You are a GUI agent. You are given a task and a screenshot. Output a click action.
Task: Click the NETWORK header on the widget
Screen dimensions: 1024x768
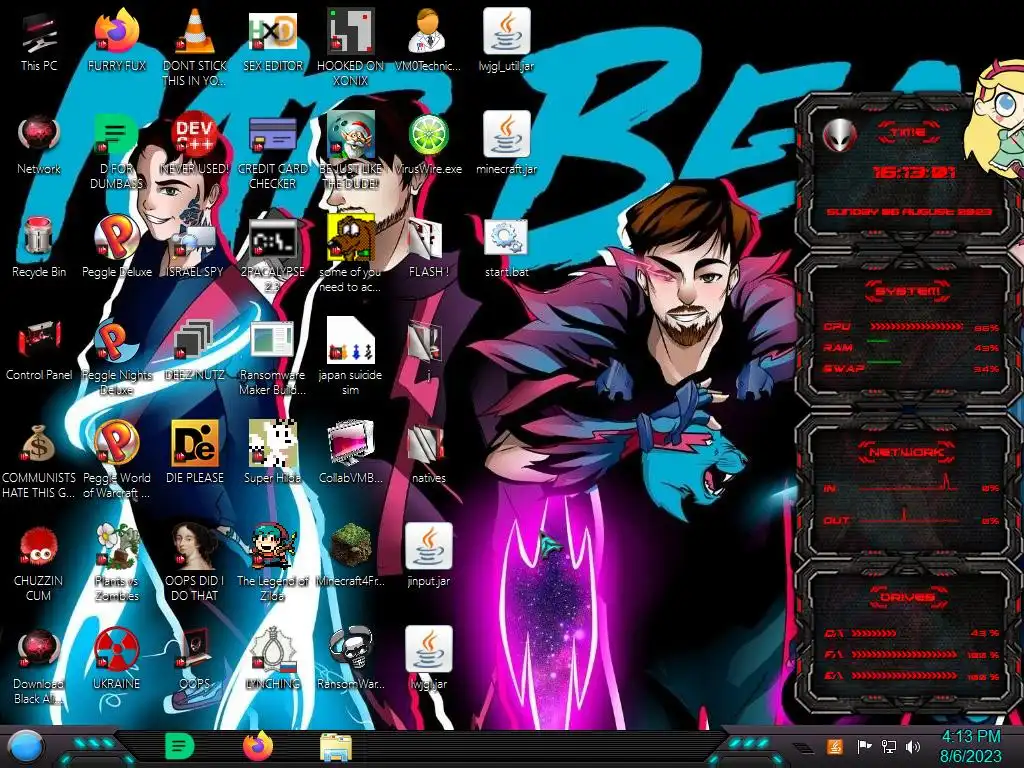pos(908,452)
